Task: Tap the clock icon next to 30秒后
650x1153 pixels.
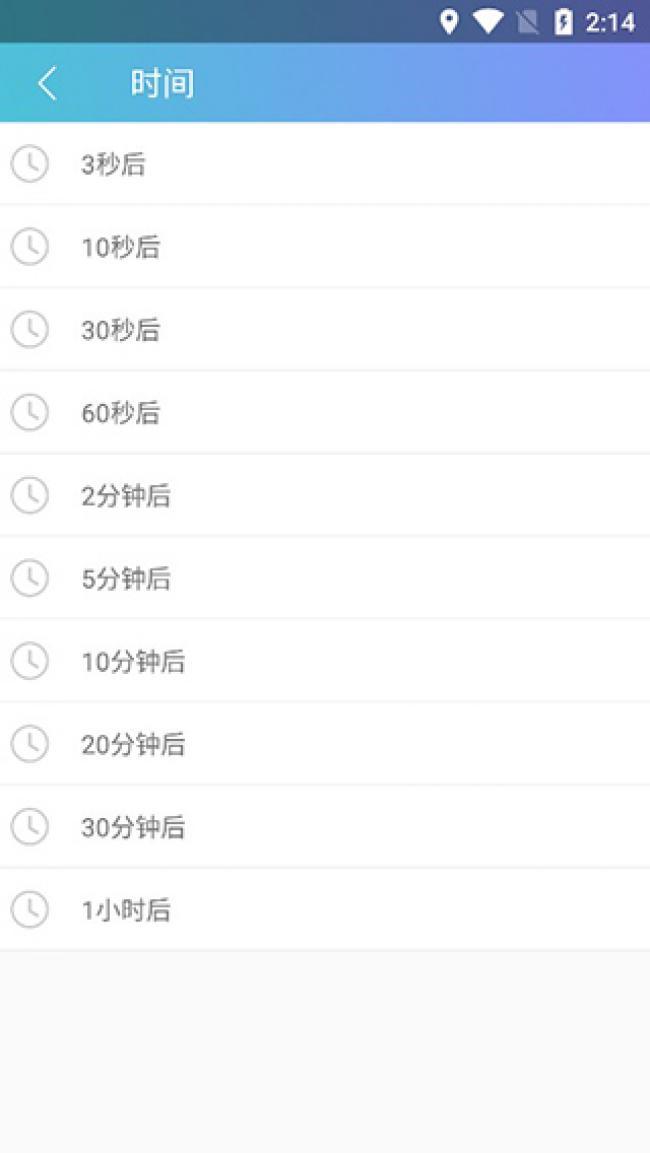Action: (x=29, y=330)
